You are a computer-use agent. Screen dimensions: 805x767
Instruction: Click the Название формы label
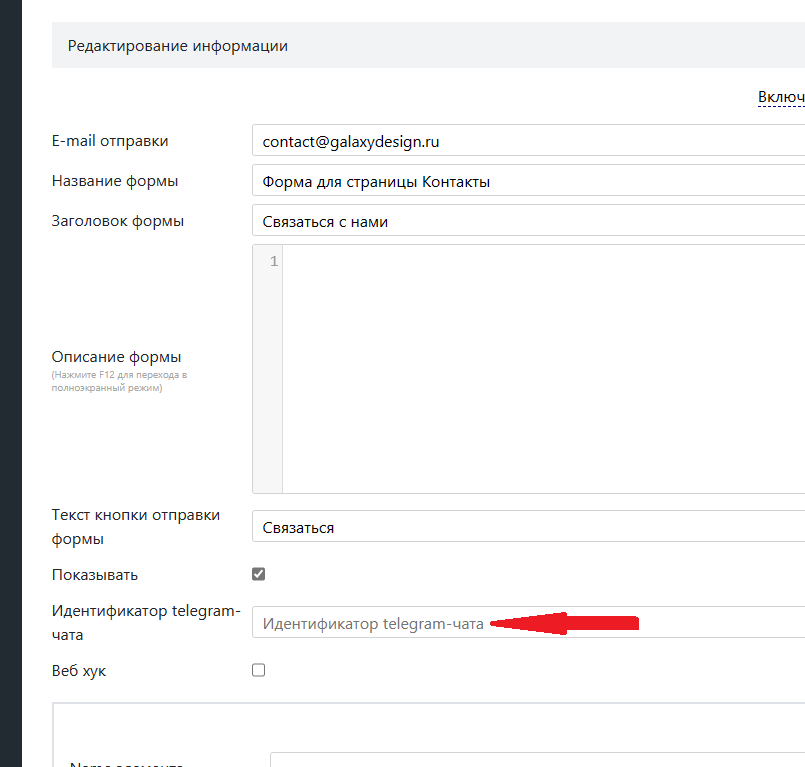point(115,181)
